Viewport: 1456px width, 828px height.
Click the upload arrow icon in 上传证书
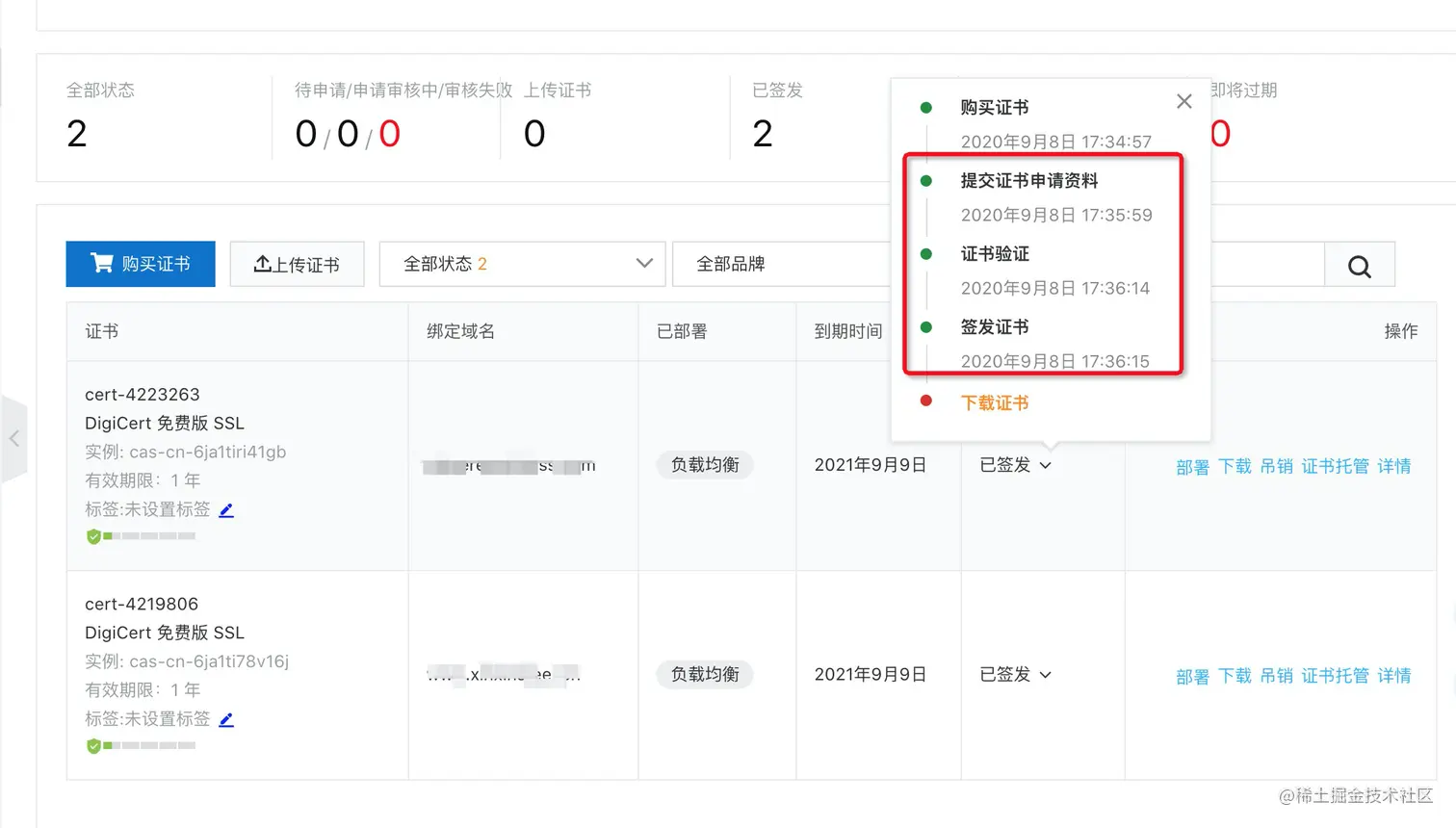262,263
